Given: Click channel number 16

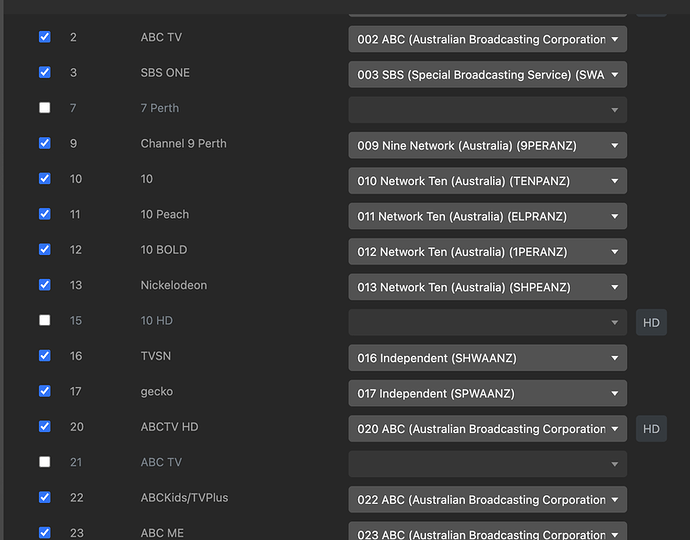Looking at the screenshot, I should coord(76,356).
